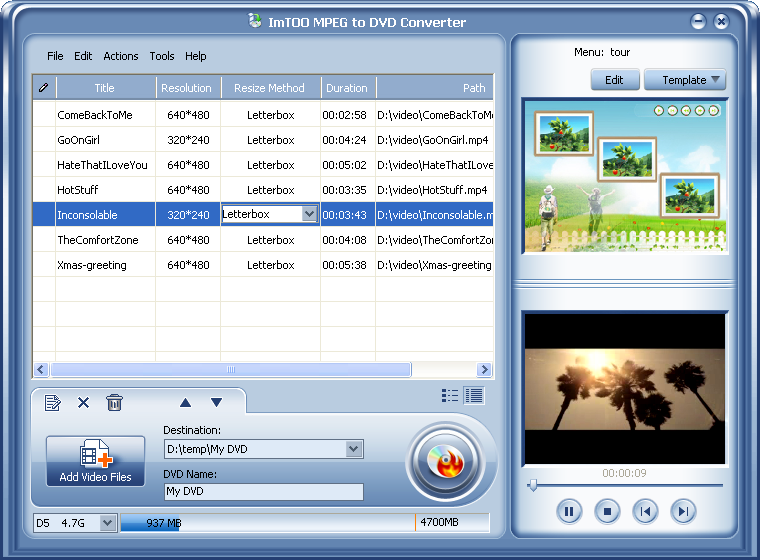Click the menu Edit button

615,80
